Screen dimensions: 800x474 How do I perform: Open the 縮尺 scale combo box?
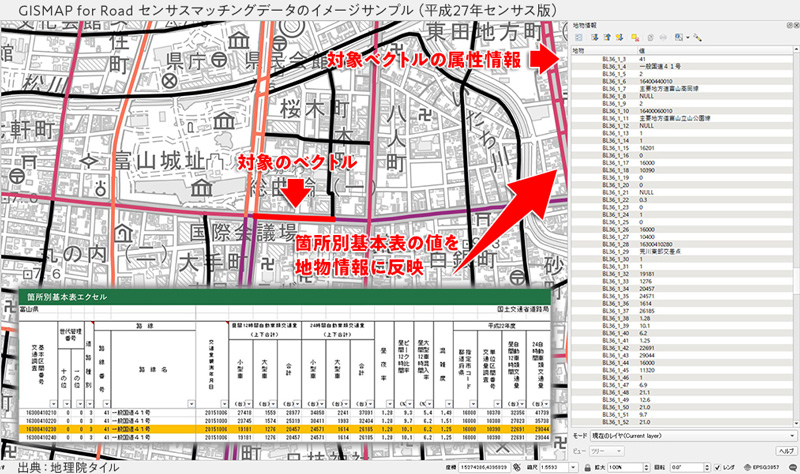tap(557, 467)
